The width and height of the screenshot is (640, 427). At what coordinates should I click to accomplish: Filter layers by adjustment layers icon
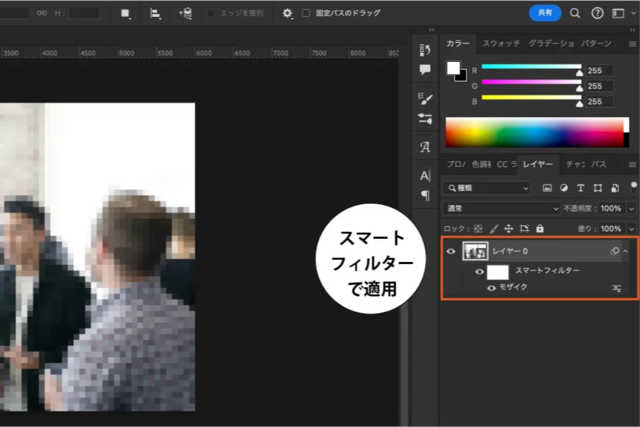tap(564, 188)
